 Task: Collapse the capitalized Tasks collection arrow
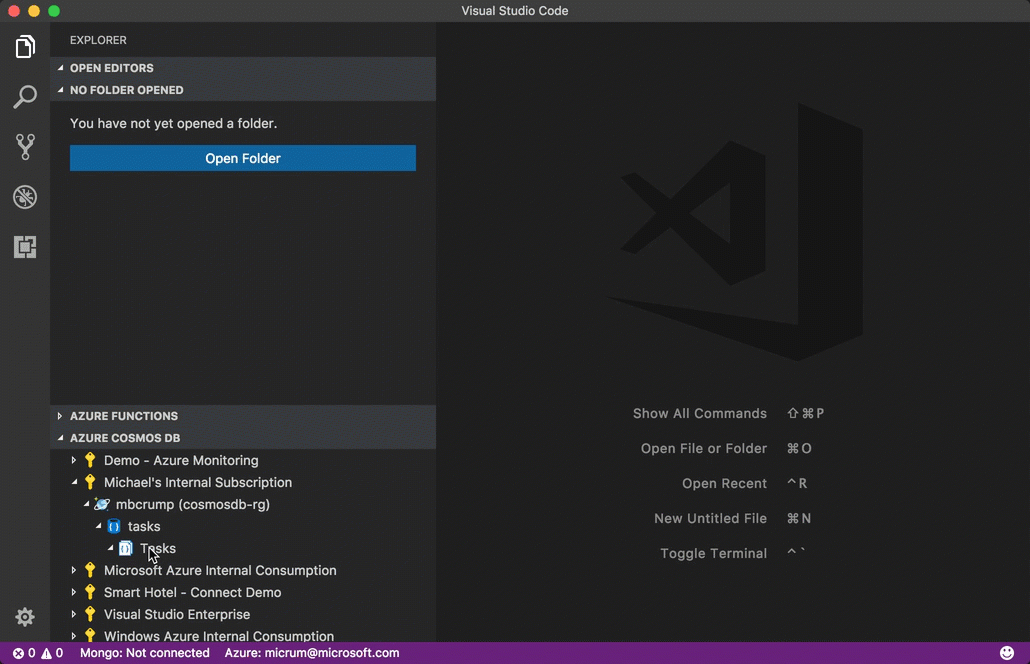pyautogui.click(x=110, y=548)
